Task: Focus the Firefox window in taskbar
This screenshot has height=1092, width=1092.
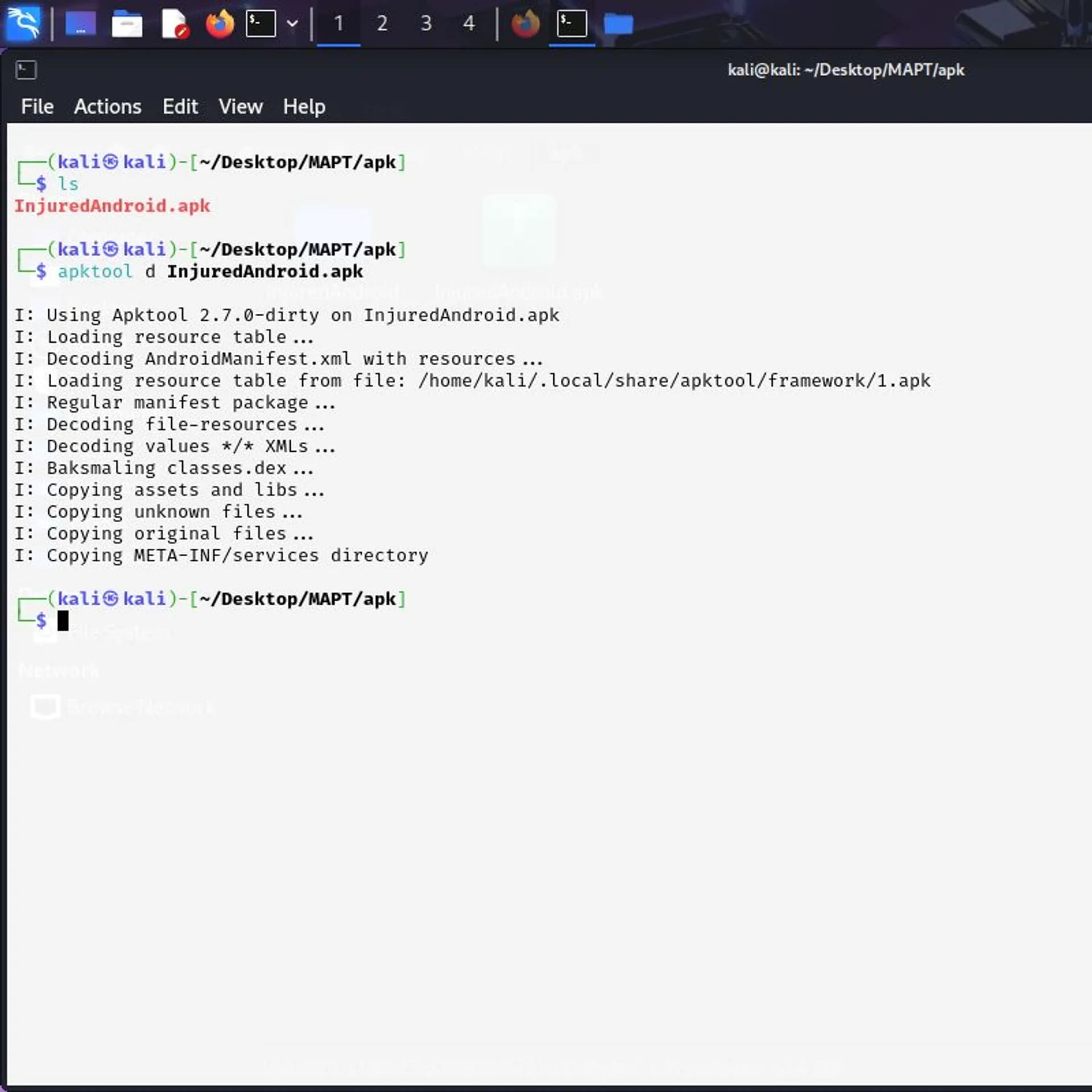Action: 526,23
